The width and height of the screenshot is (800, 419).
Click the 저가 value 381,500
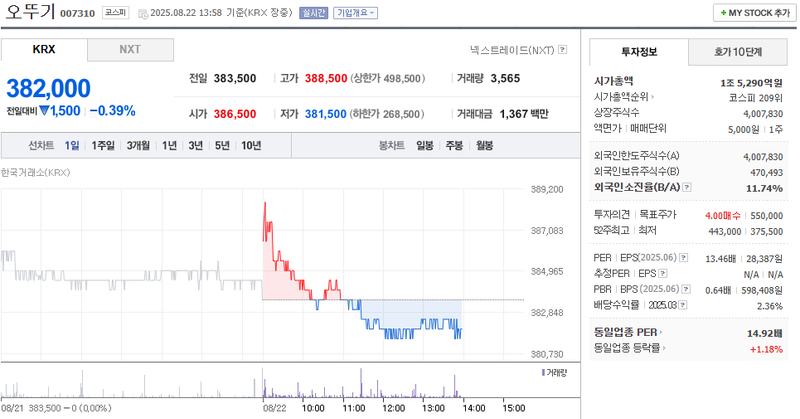coord(326,114)
